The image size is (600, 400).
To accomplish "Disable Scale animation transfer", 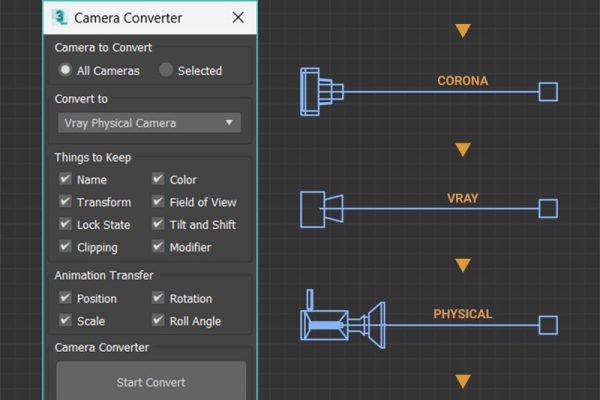I will click(x=65, y=320).
